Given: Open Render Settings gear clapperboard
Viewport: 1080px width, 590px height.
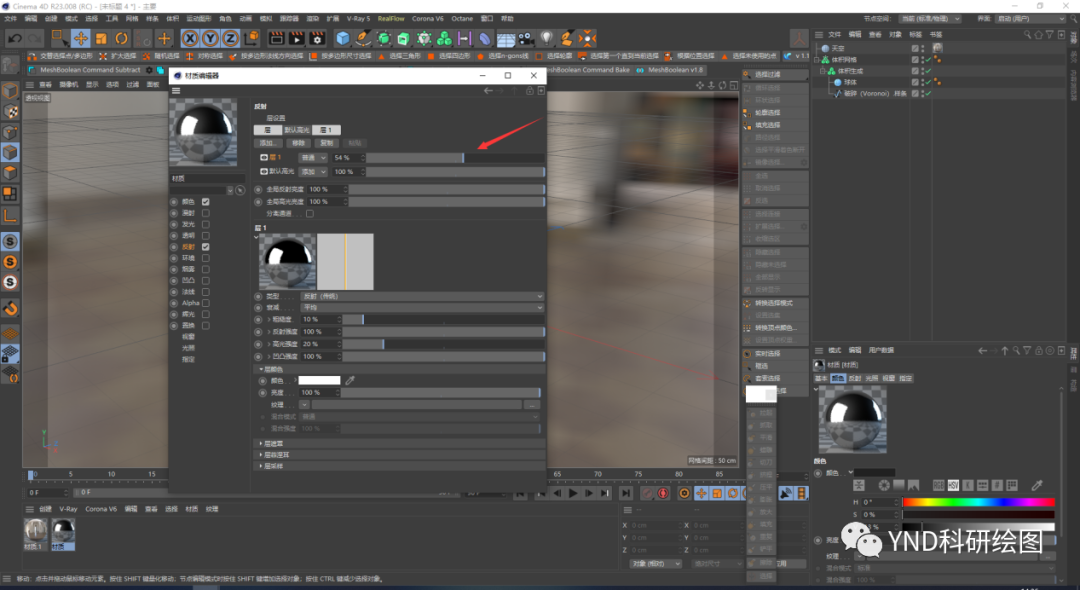Looking at the screenshot, I should point(318,39).
